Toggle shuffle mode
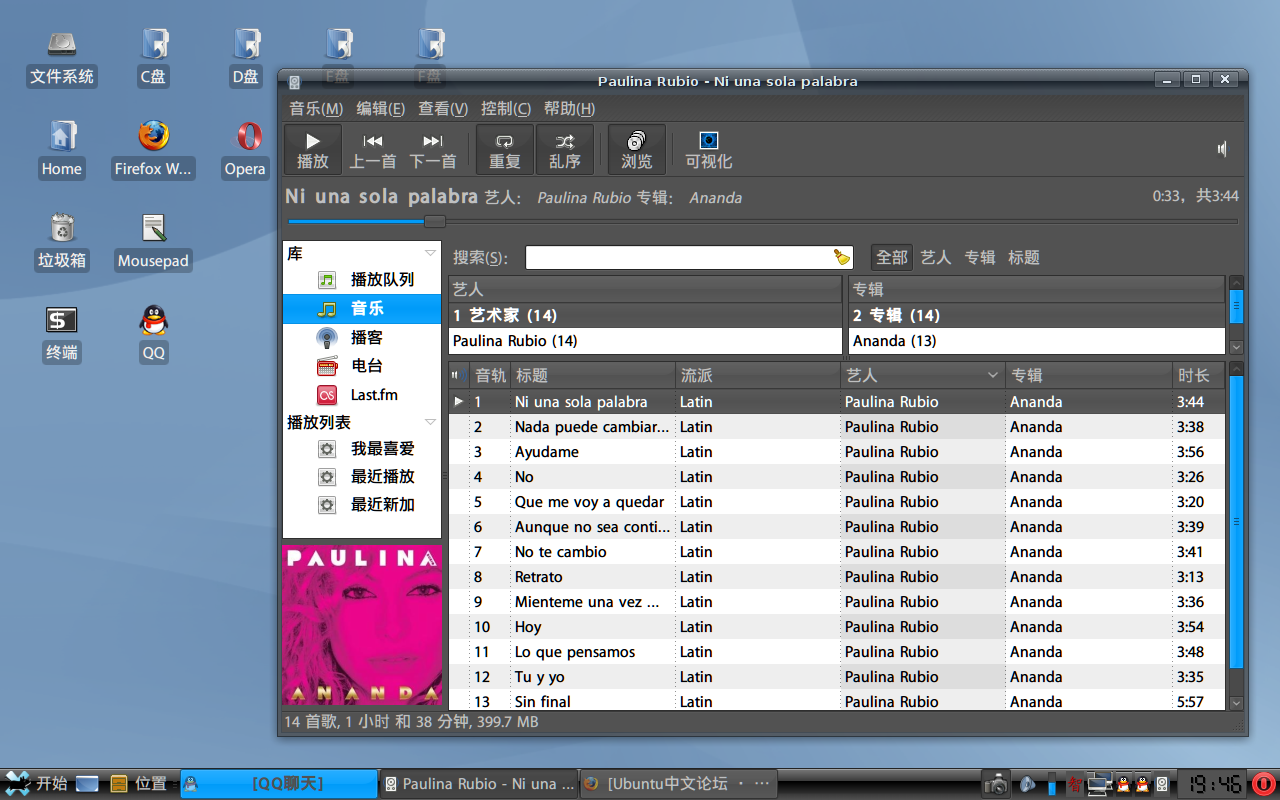 pyautogui.click(x=565, y=150)
